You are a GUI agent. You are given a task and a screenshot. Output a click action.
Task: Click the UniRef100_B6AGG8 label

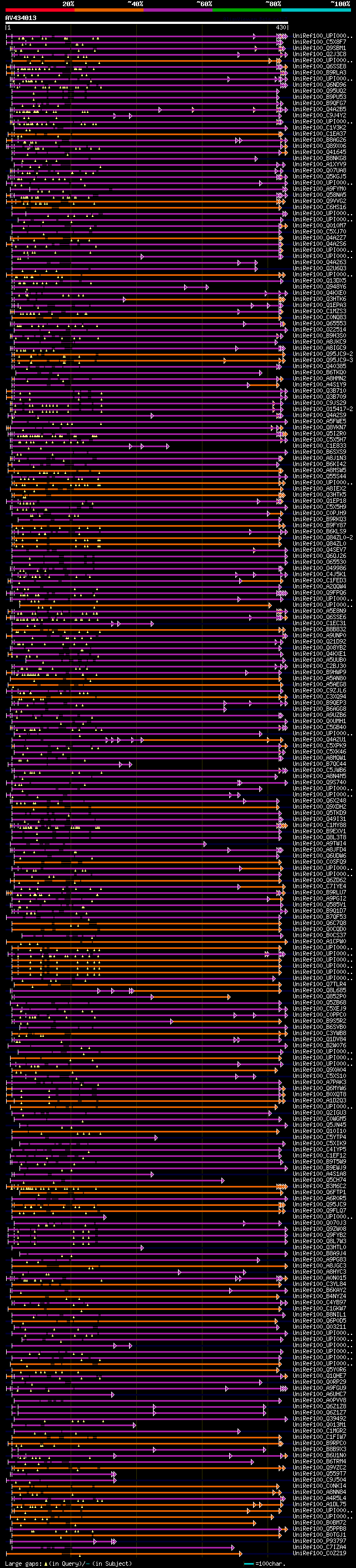[319, 709]
